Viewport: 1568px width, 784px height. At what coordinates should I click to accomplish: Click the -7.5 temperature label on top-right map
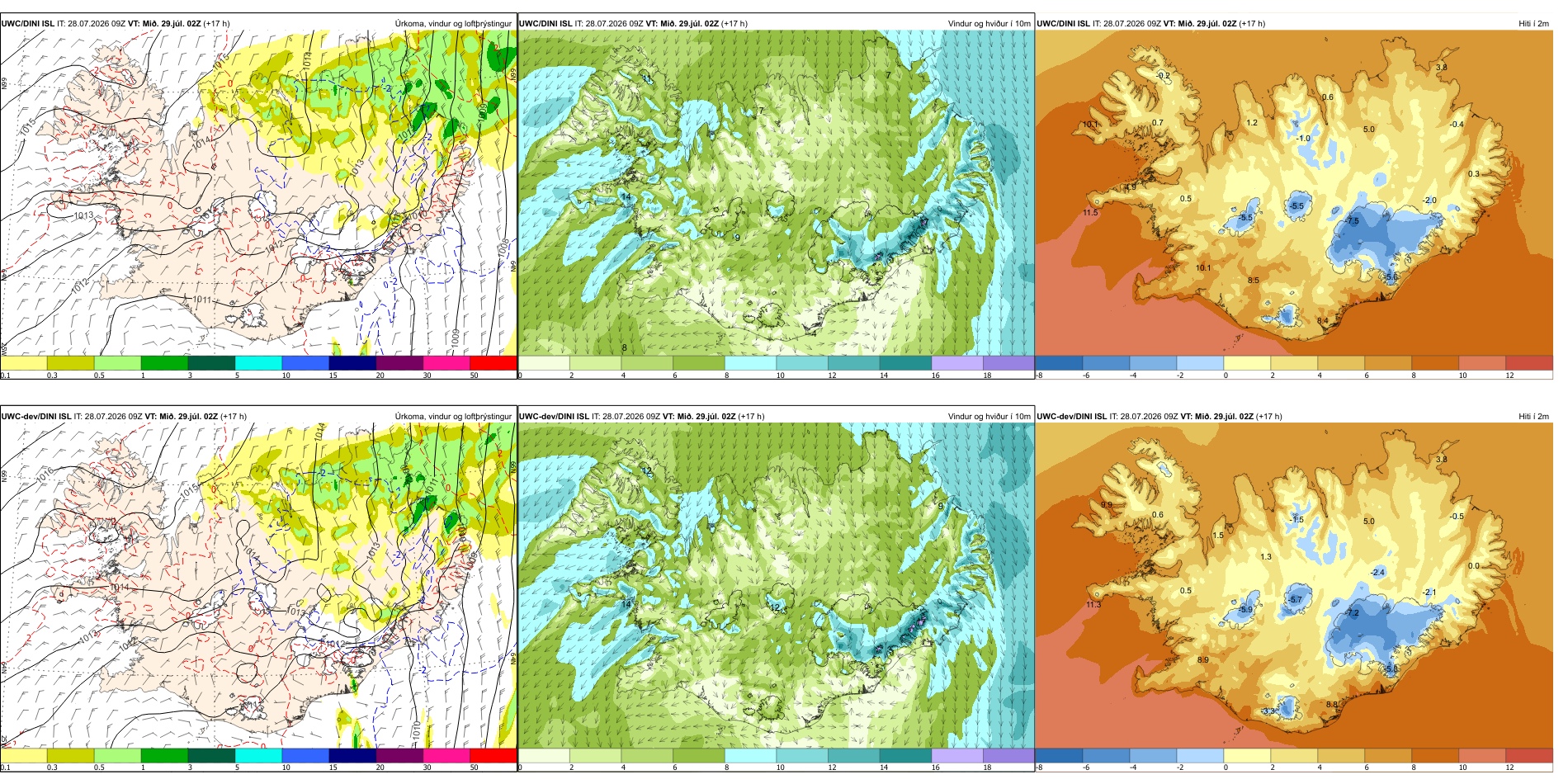[x=1352, y=221]
